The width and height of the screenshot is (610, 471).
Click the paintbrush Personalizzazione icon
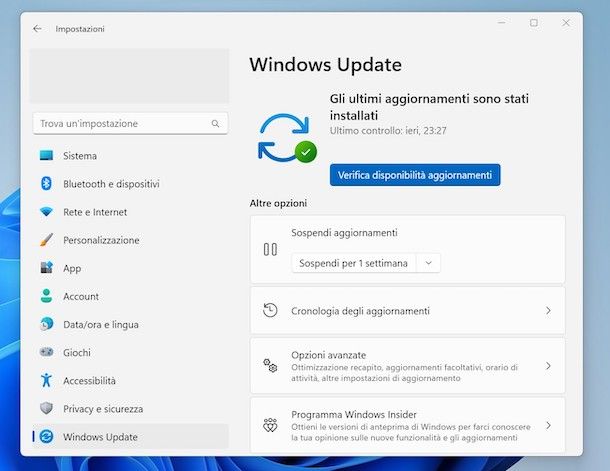pyautogui.click(x=46, y=240)
